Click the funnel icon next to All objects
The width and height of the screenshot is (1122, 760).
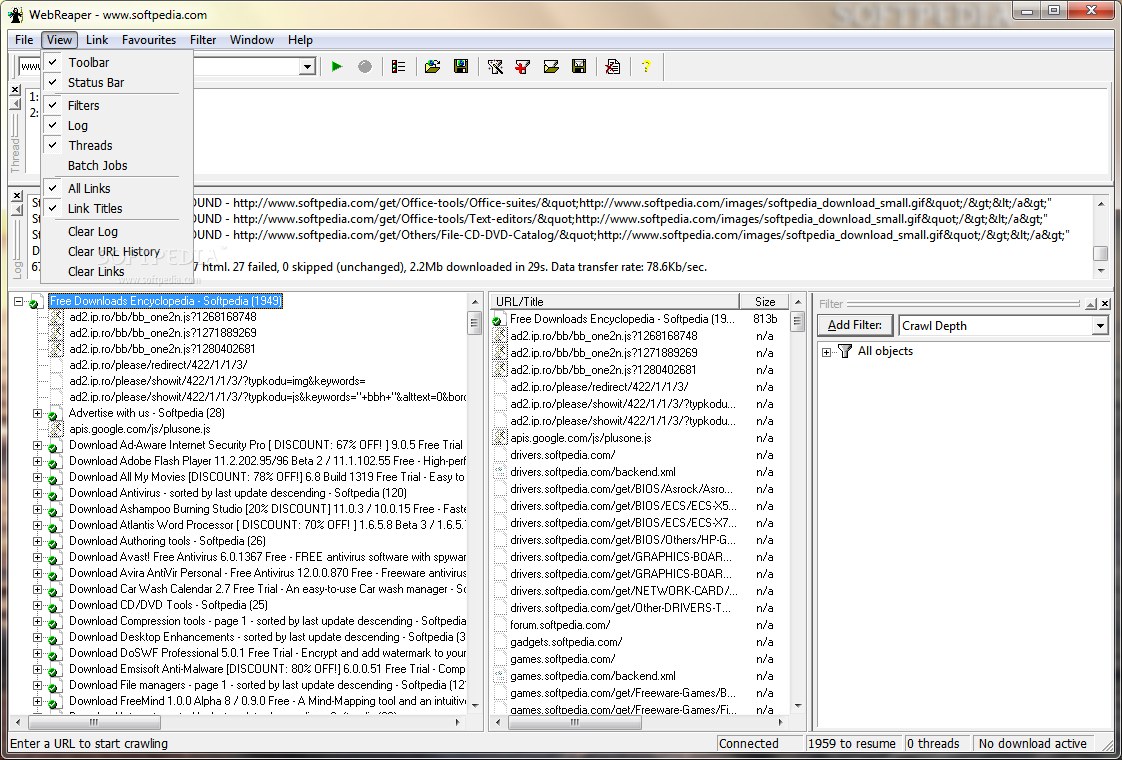(x=845, y=351)
